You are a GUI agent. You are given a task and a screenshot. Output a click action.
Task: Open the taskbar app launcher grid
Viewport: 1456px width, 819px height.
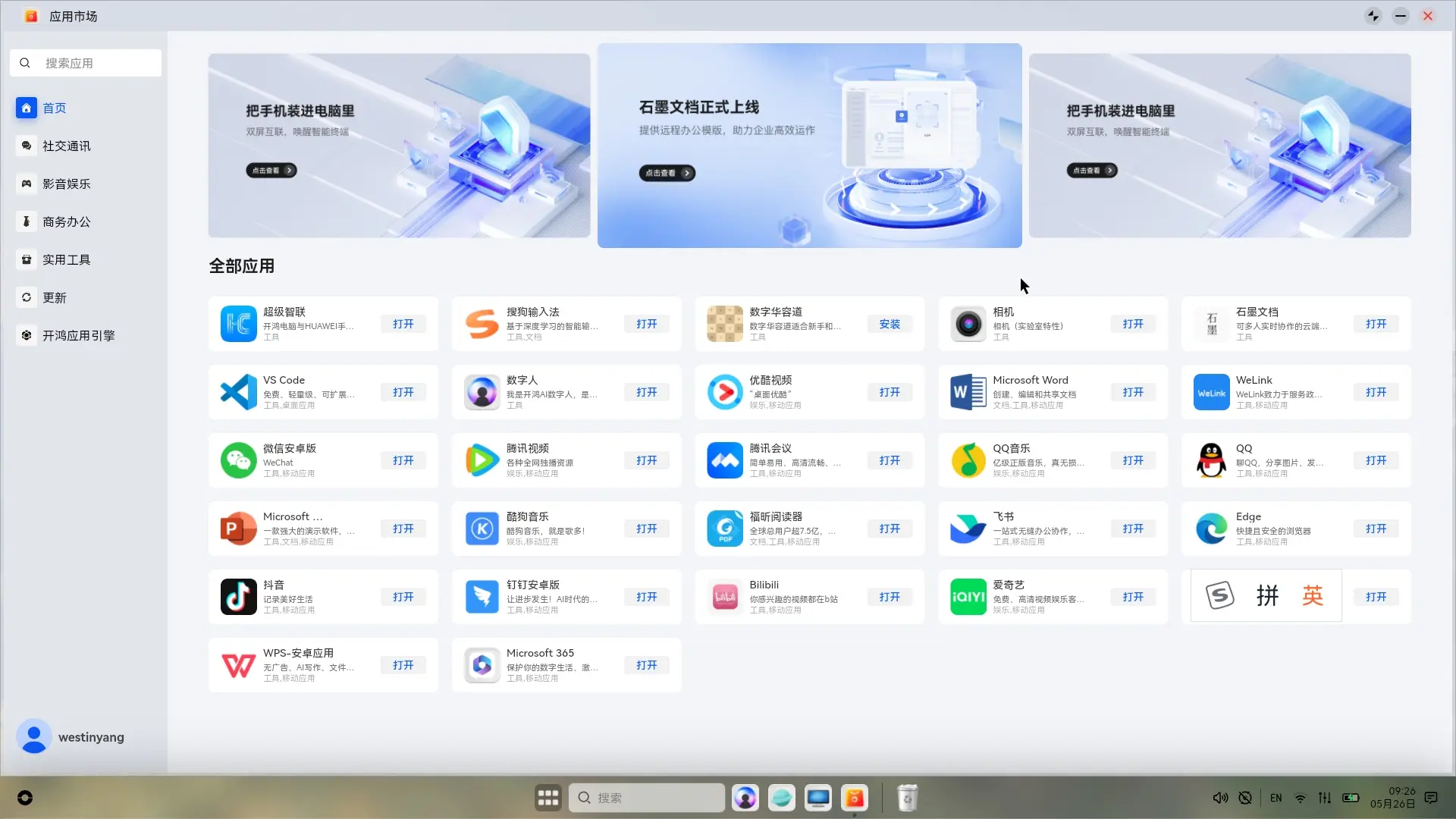tap(548, 798)
